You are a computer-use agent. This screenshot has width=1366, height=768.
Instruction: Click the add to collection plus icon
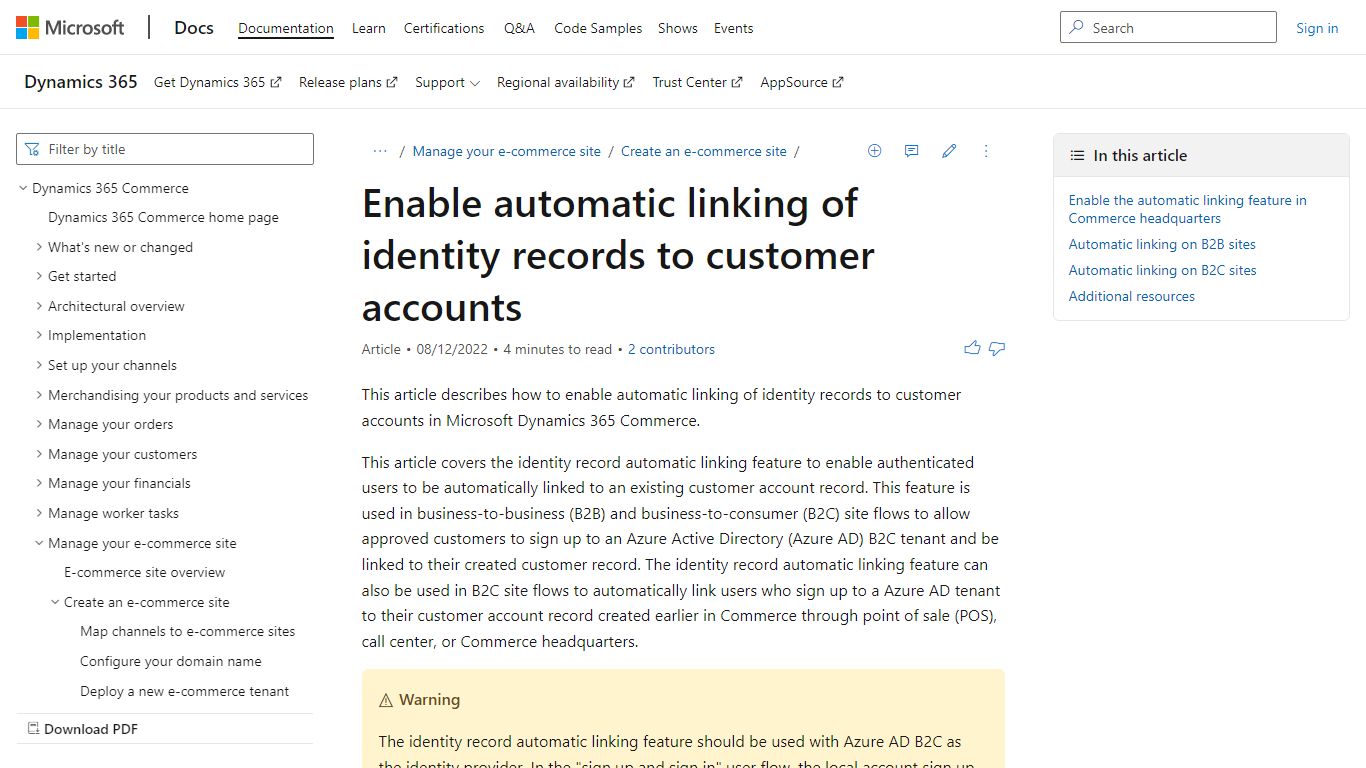coord(875,151)
